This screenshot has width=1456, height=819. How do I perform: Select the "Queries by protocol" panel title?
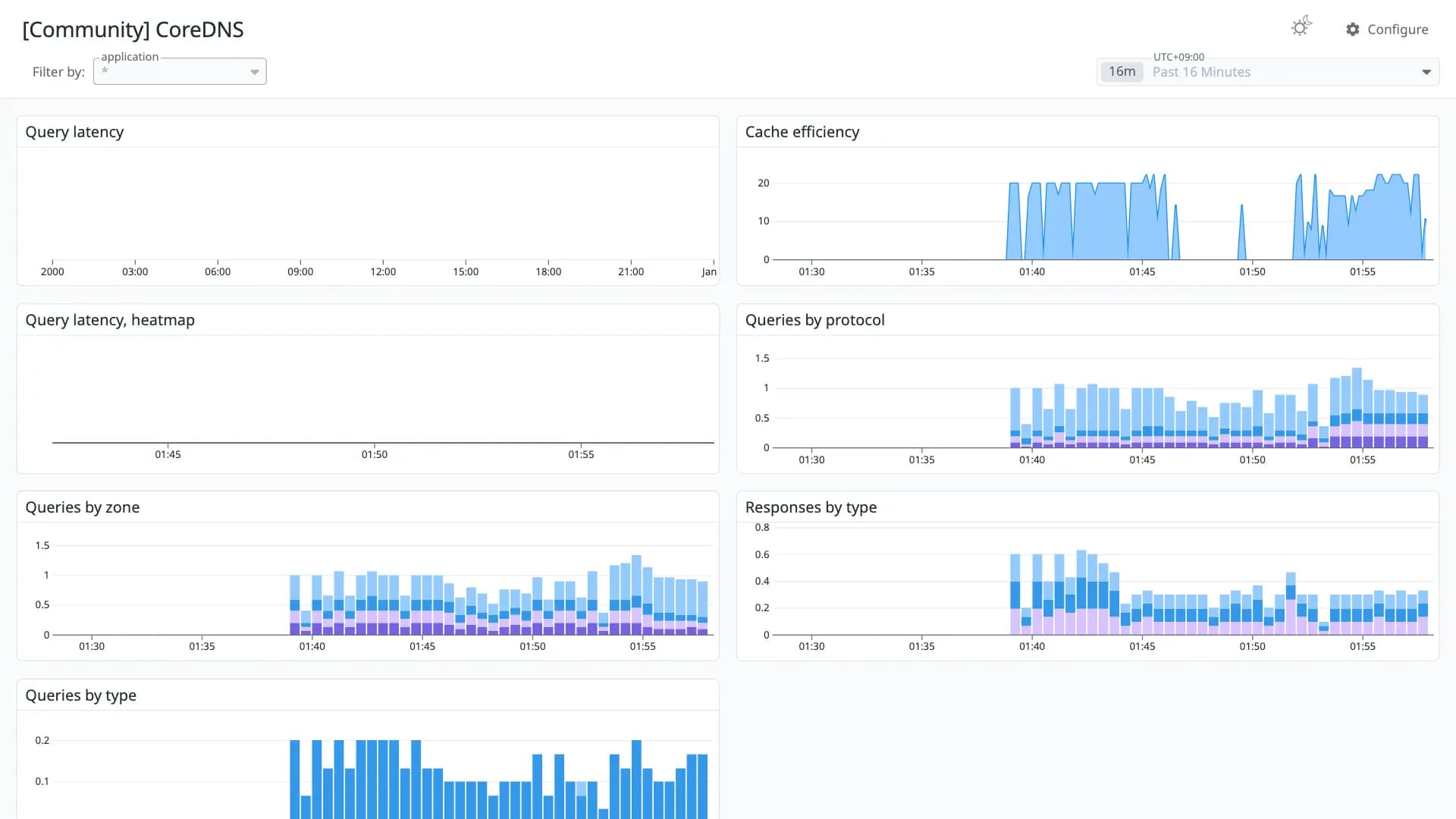click(x=814, y=320)
